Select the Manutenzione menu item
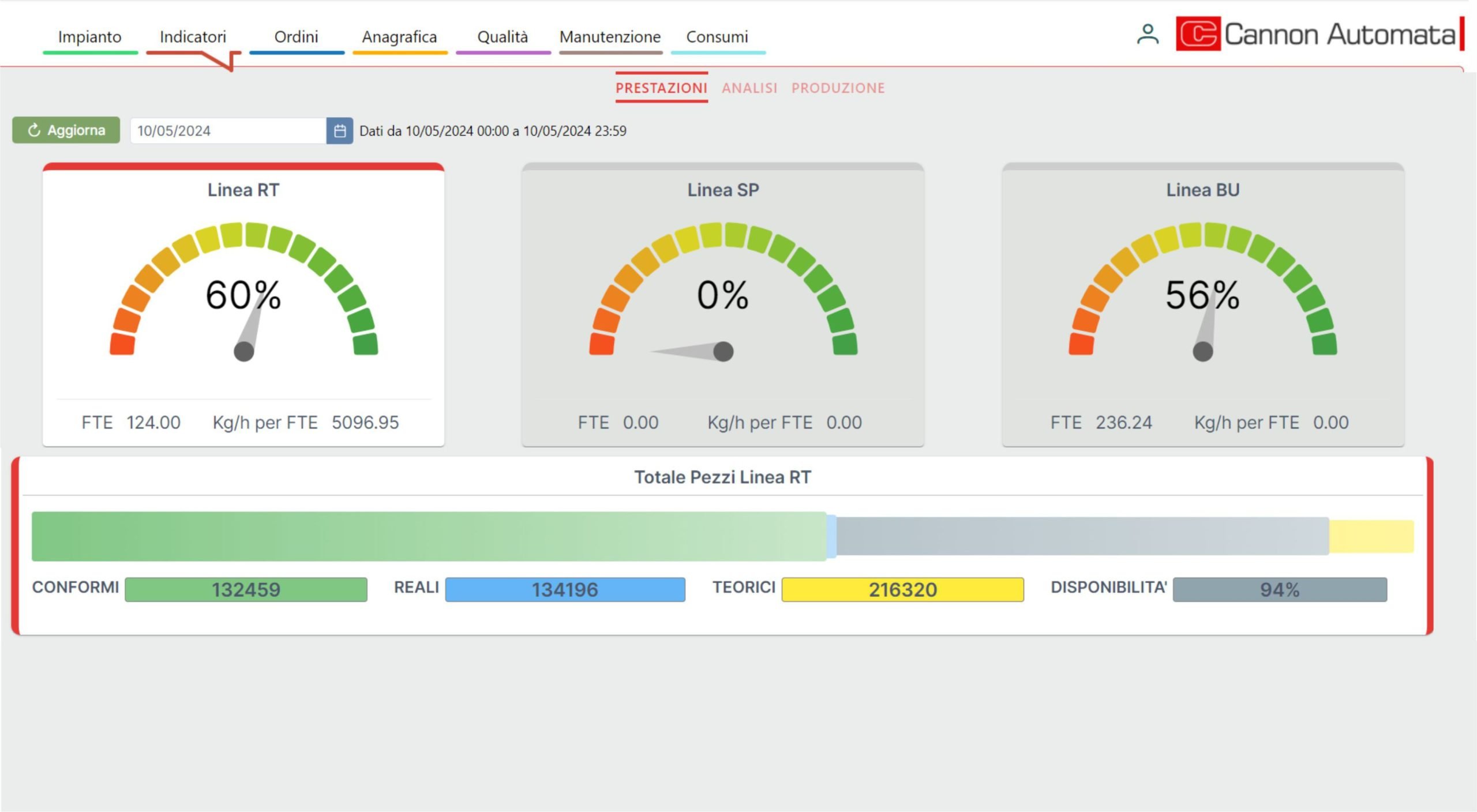 610,37
